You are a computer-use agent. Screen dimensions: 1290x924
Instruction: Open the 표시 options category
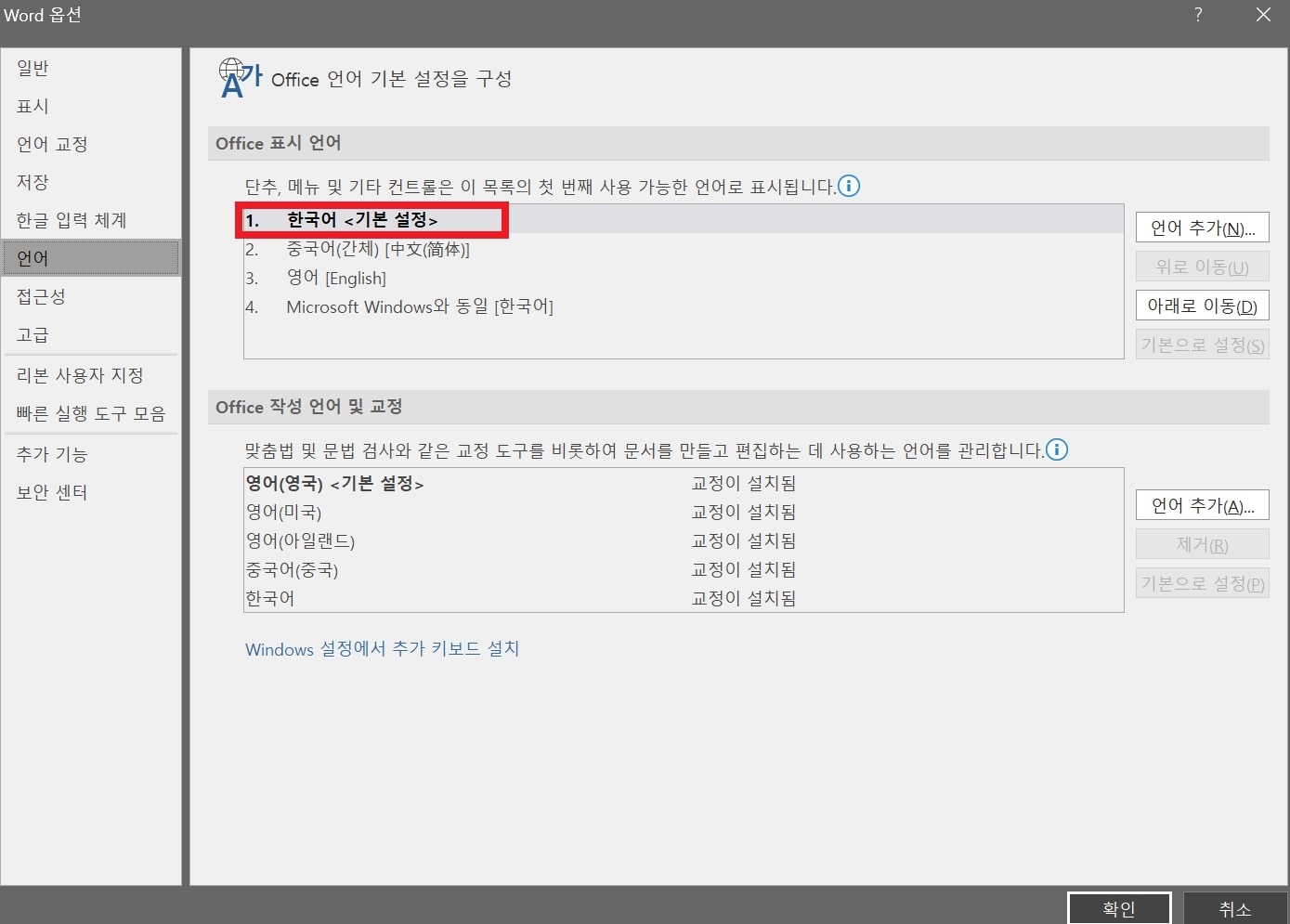point(91,106)
